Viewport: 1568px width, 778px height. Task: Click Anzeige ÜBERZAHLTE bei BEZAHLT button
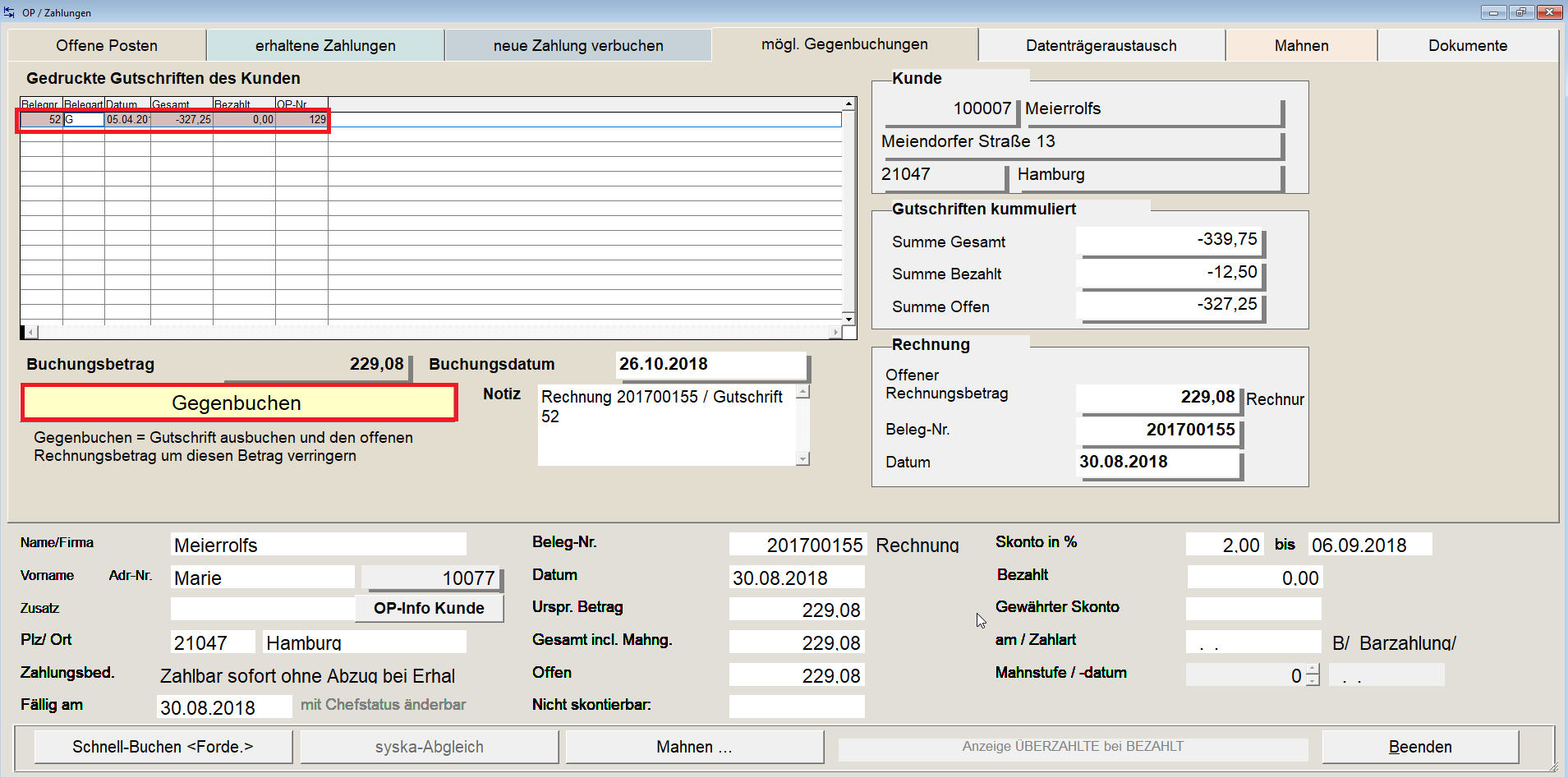[1073, 747]
